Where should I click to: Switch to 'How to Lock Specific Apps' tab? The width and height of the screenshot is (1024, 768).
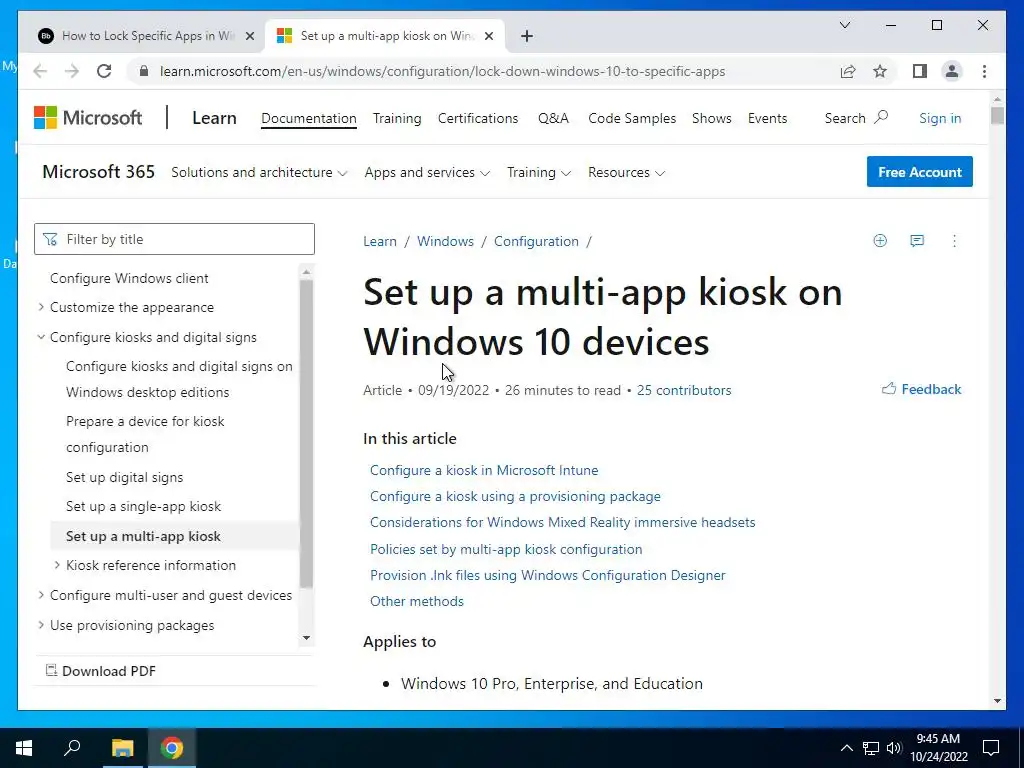(x=147, y=36)
